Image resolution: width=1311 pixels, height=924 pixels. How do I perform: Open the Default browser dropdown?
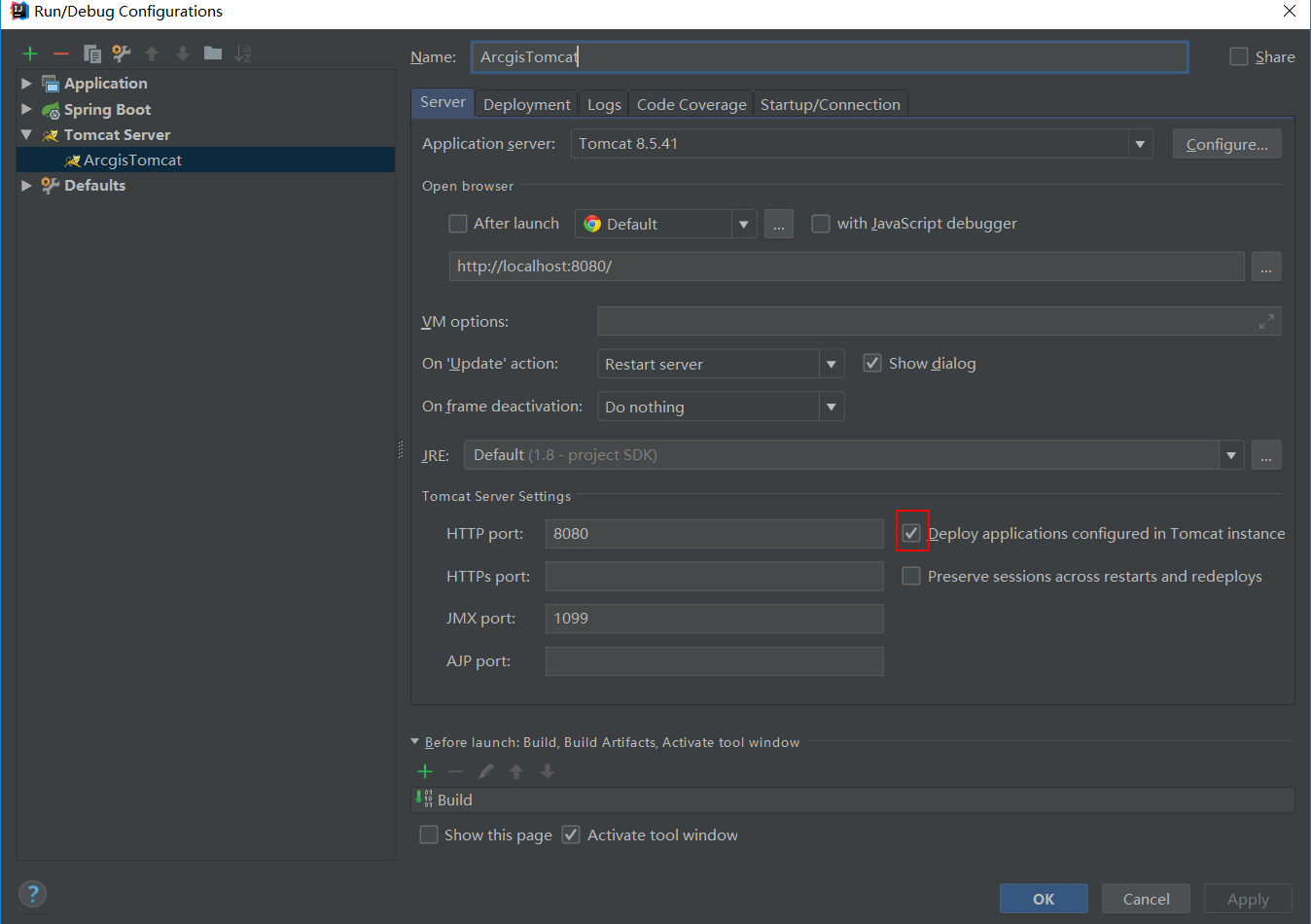tap(743, 225)
